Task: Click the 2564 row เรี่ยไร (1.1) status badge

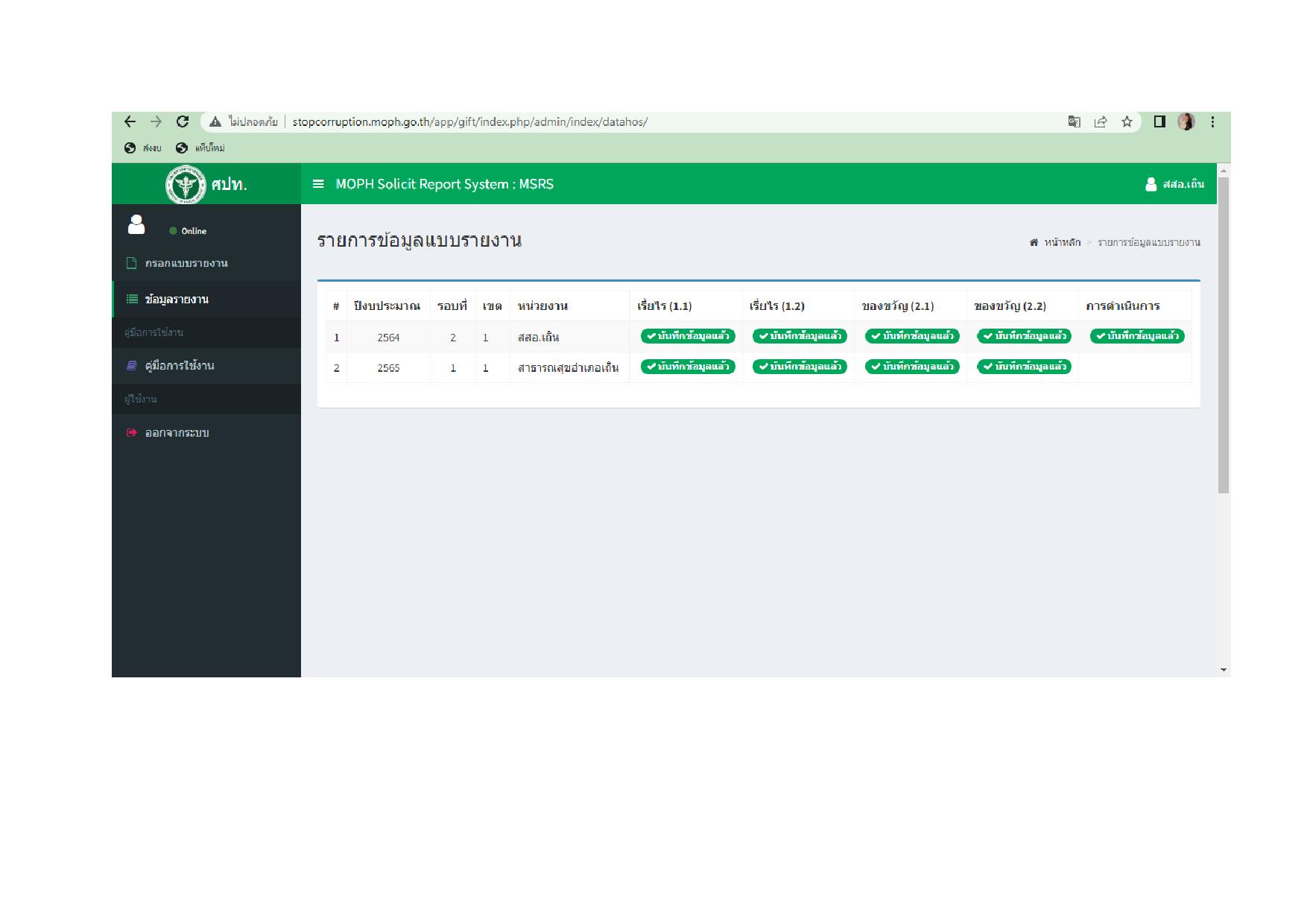Action: click(688, 336)
